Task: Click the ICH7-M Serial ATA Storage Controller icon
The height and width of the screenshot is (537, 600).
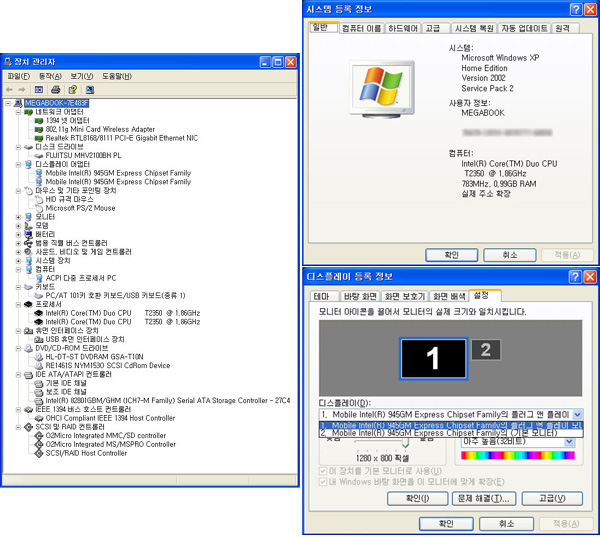Action: (38, 401)
